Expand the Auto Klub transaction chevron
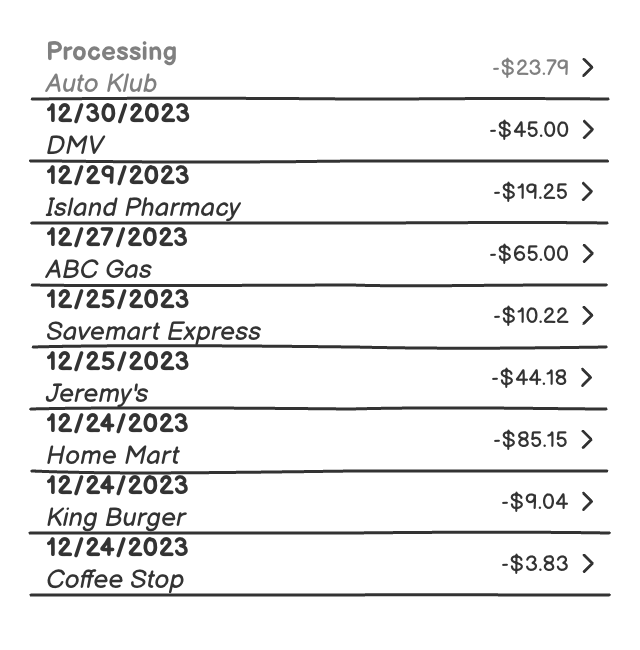The width and height of the screenshot is (640, 650). 588,67
